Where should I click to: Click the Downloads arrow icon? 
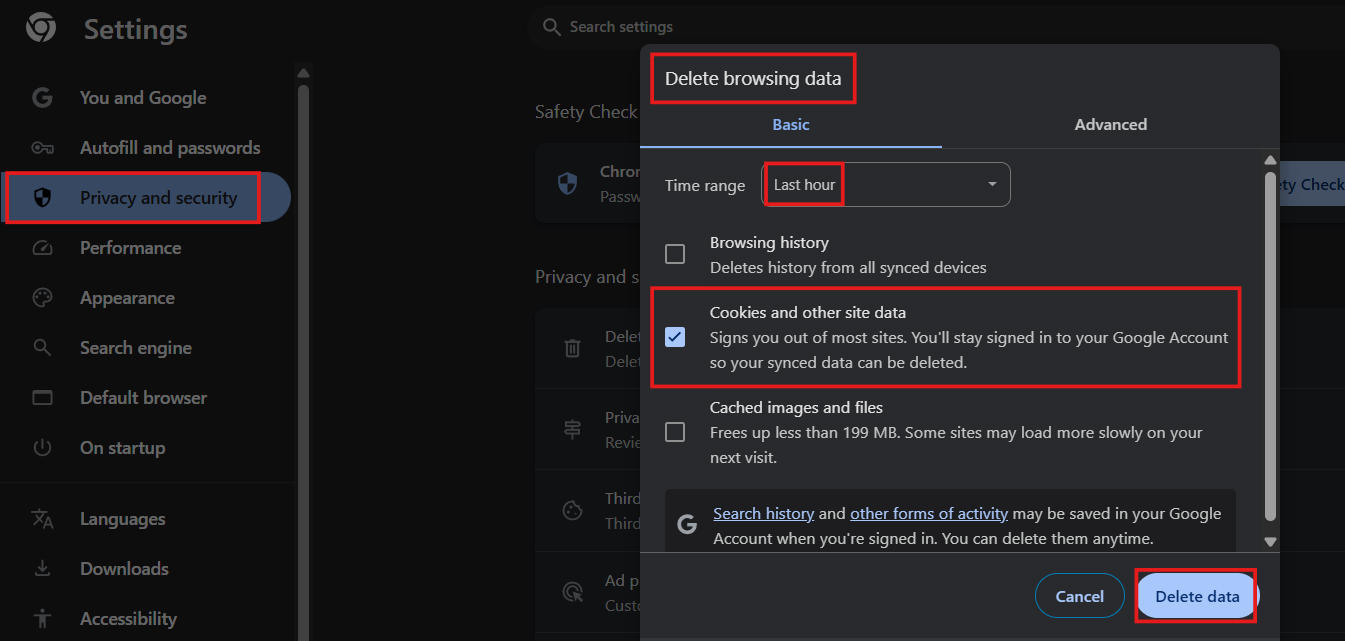pos(42,569)
